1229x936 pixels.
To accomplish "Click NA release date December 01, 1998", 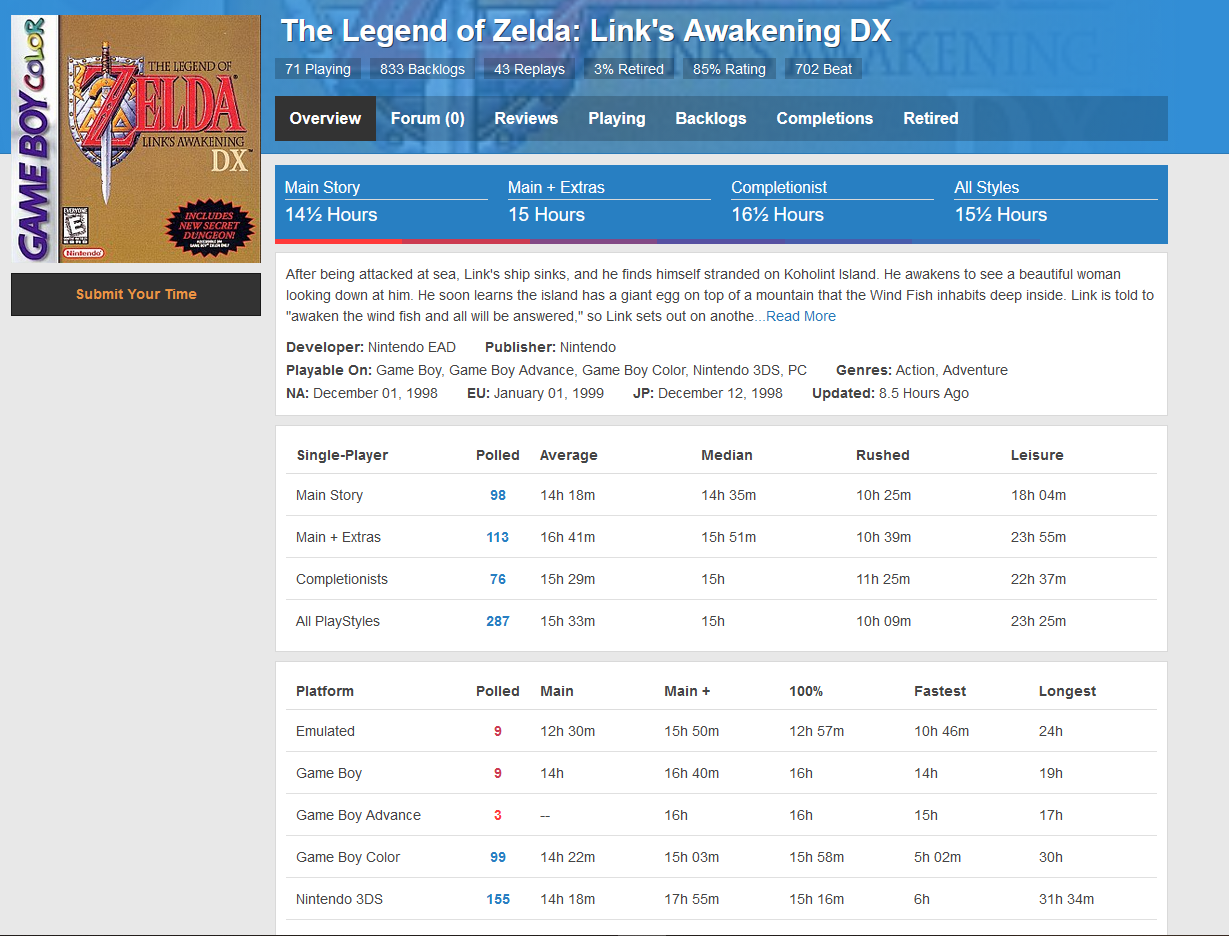I will pos(362,393).
